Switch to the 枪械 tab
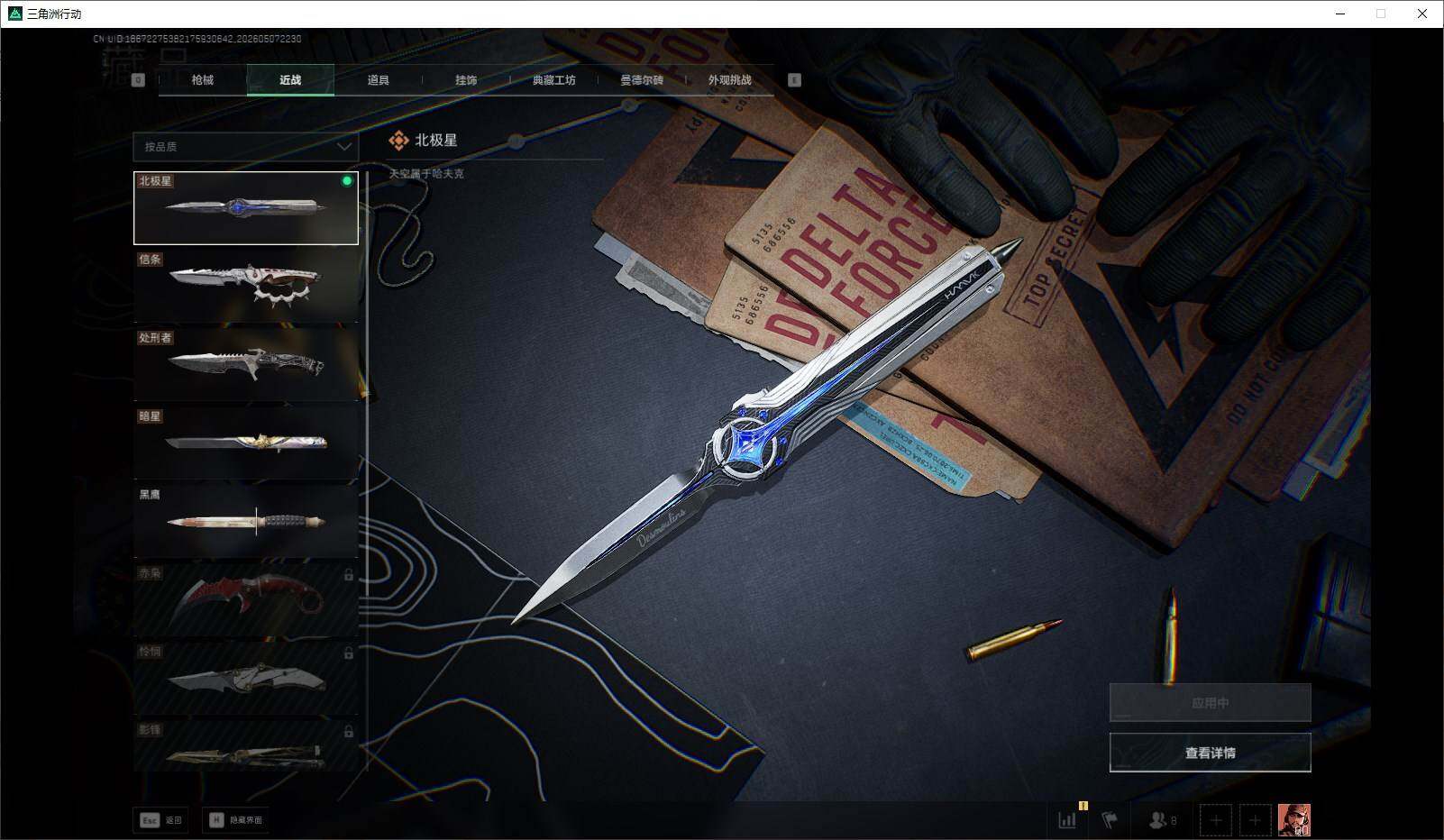This screenshot has height=840, width=1444. point(203,80)
